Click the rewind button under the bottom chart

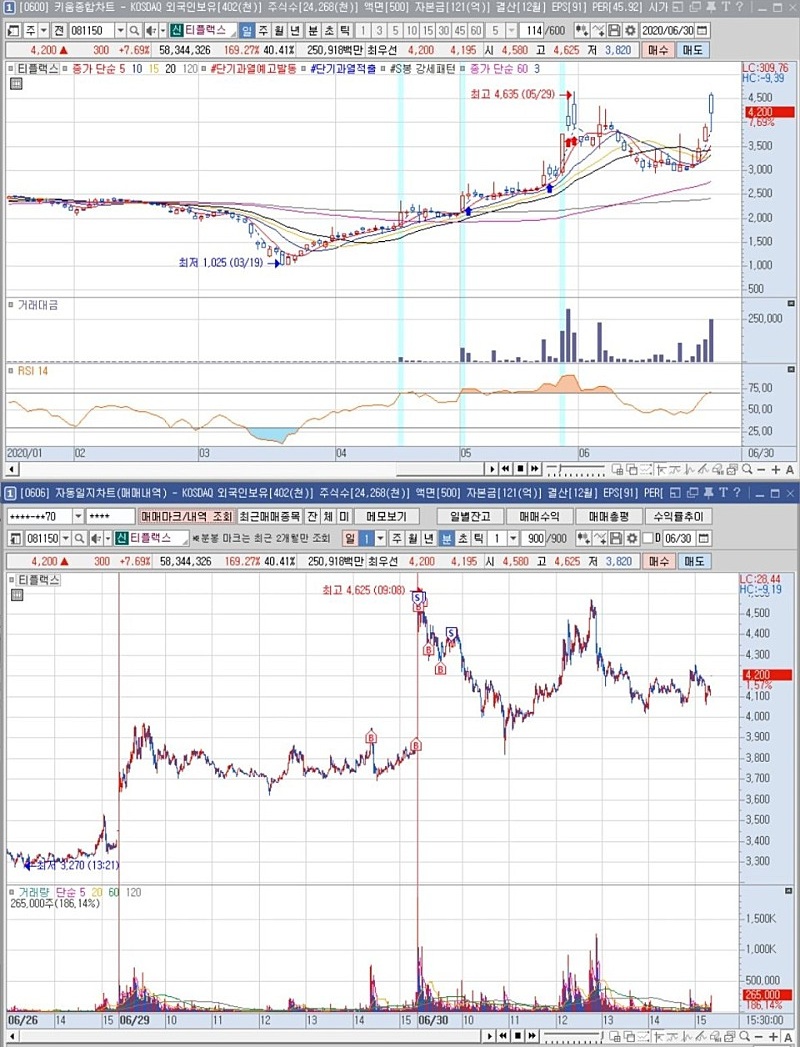click(x=505, y=1036)
